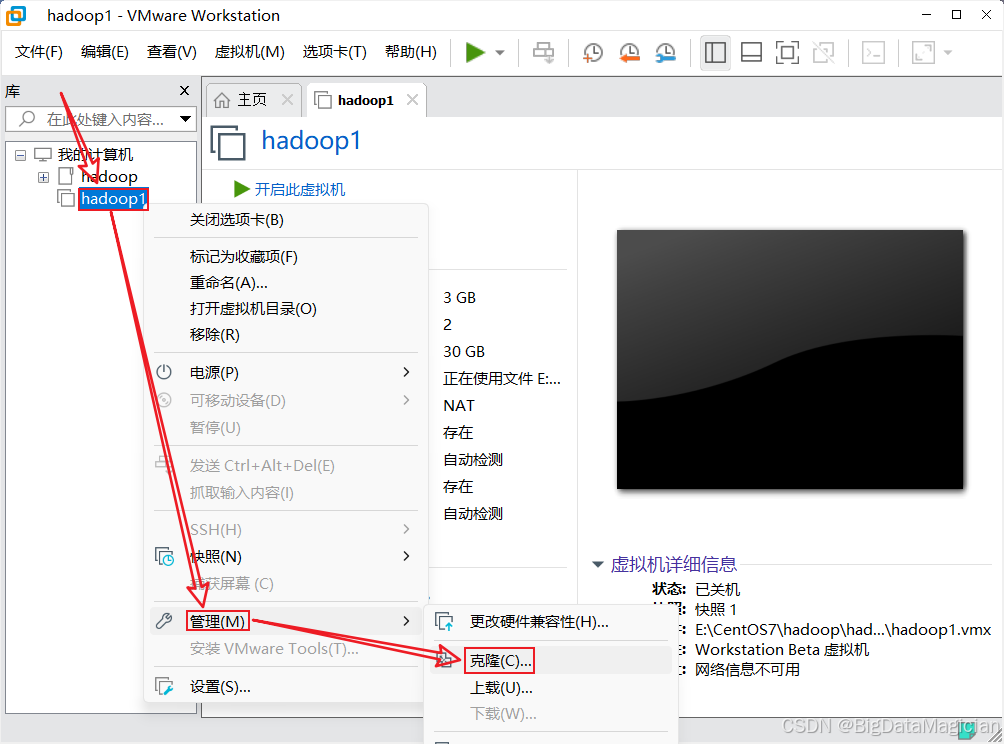The image size is (1004, 744).
Task: Open the 查看(V) menu
Action: pos(172,52)
